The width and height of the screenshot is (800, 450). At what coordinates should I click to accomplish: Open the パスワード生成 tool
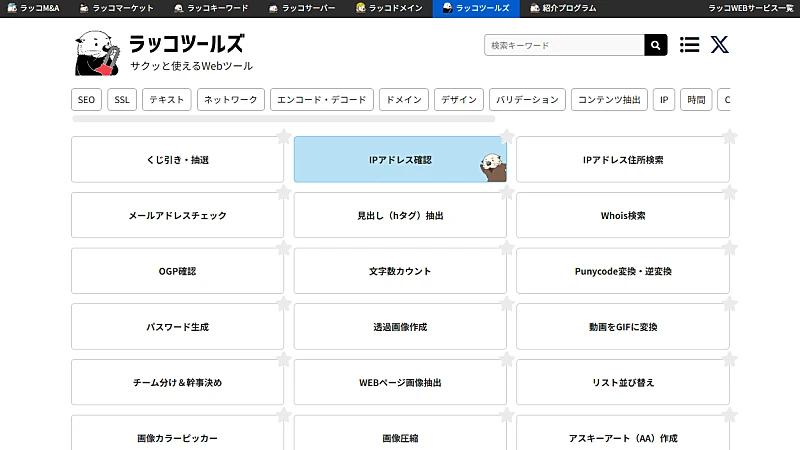pos(177,327)
